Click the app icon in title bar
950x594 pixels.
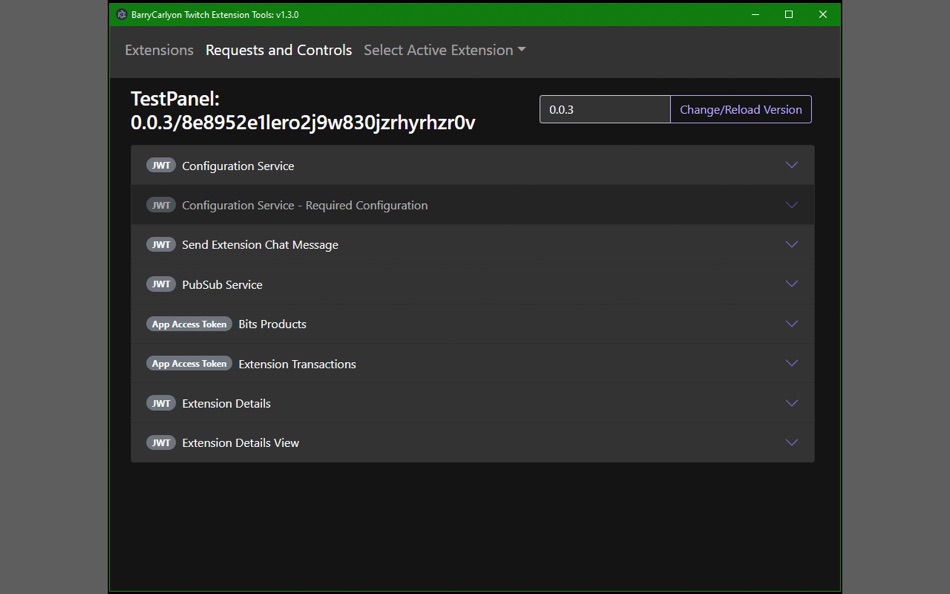point(121,15)
